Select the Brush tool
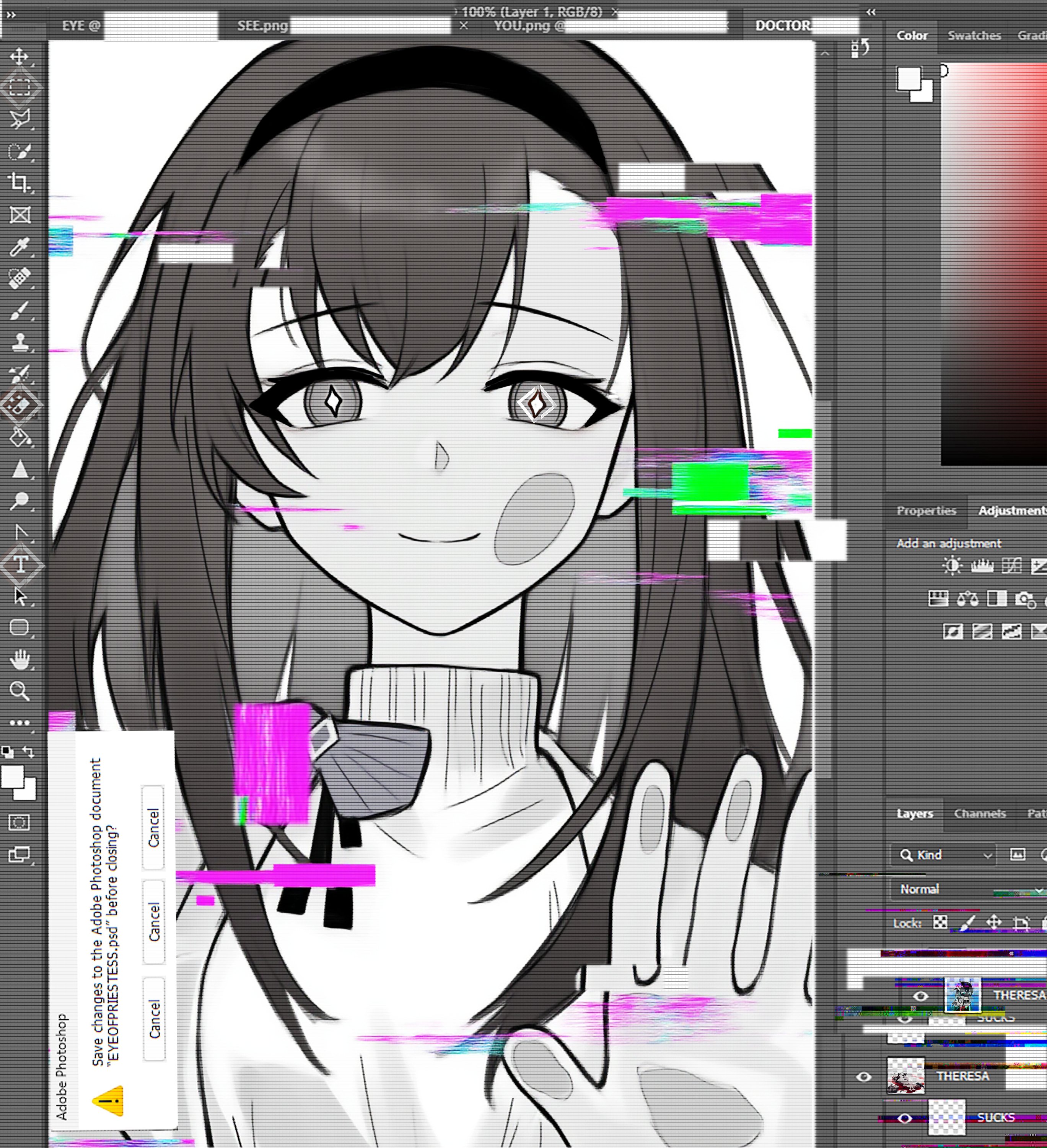The height and width of the screenshot is (1148, 1047). pos(20,311)
